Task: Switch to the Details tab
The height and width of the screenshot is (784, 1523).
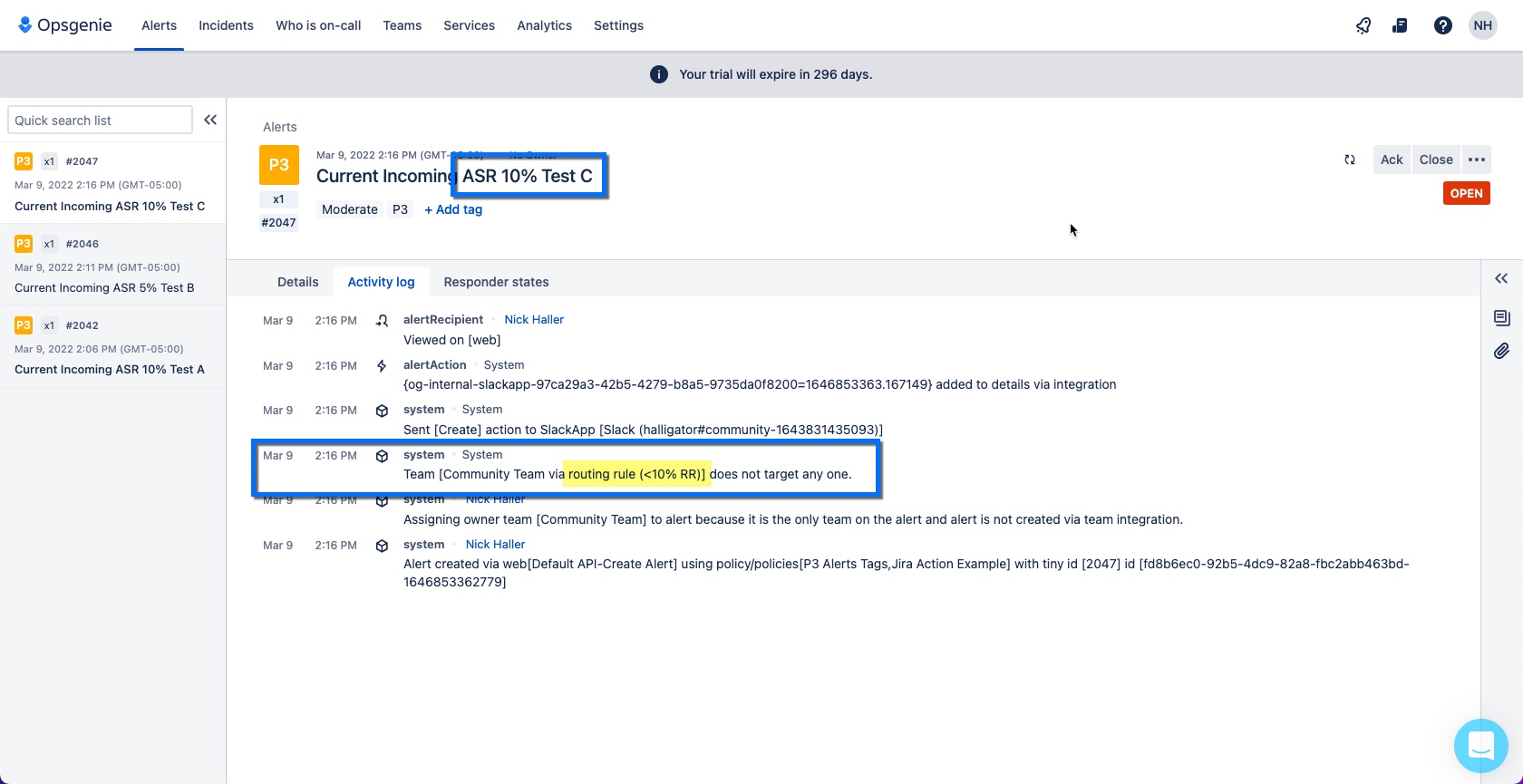Action: (x=297, y=282)
